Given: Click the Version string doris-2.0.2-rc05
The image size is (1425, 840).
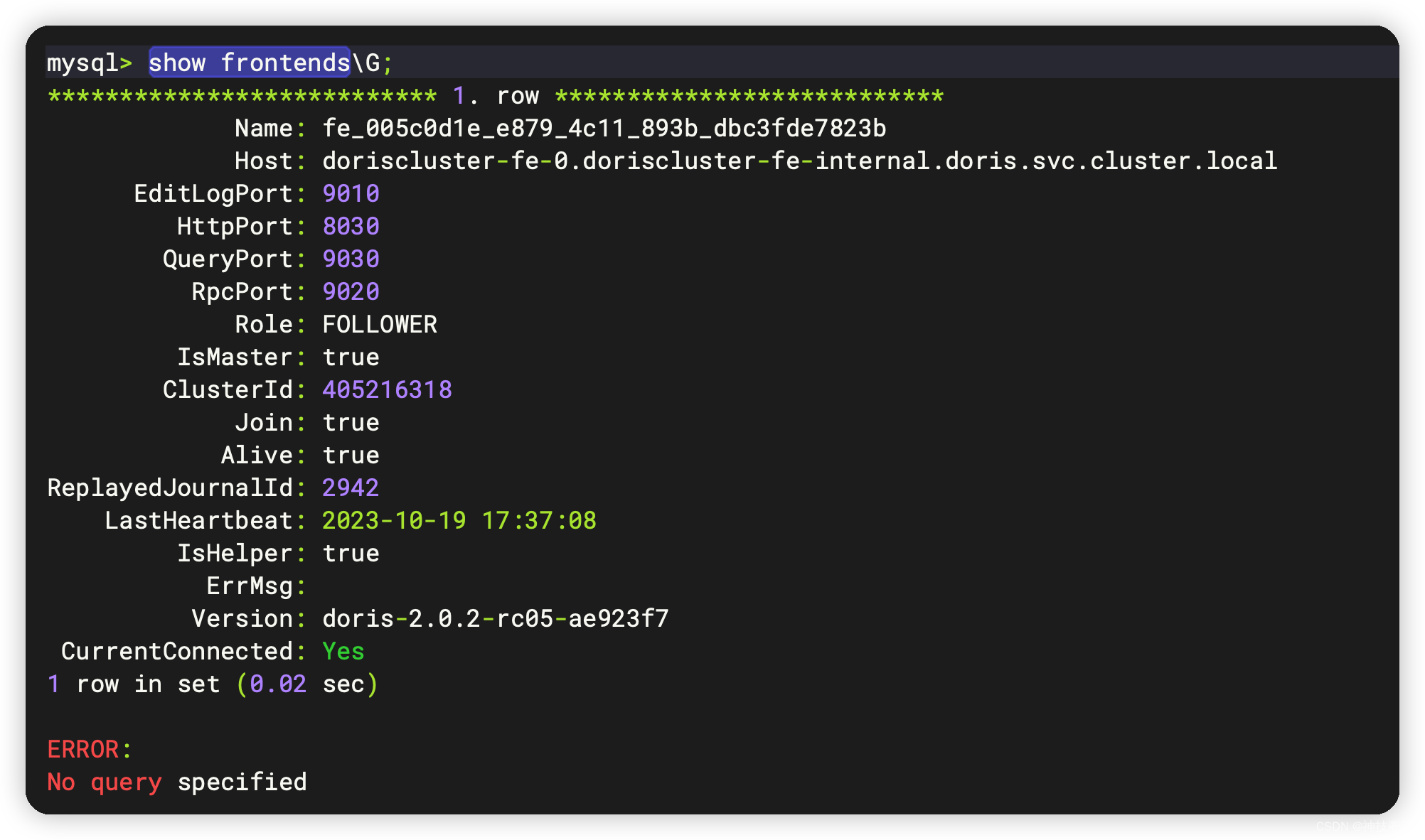Looking at the screenshot, I should 495,618.
